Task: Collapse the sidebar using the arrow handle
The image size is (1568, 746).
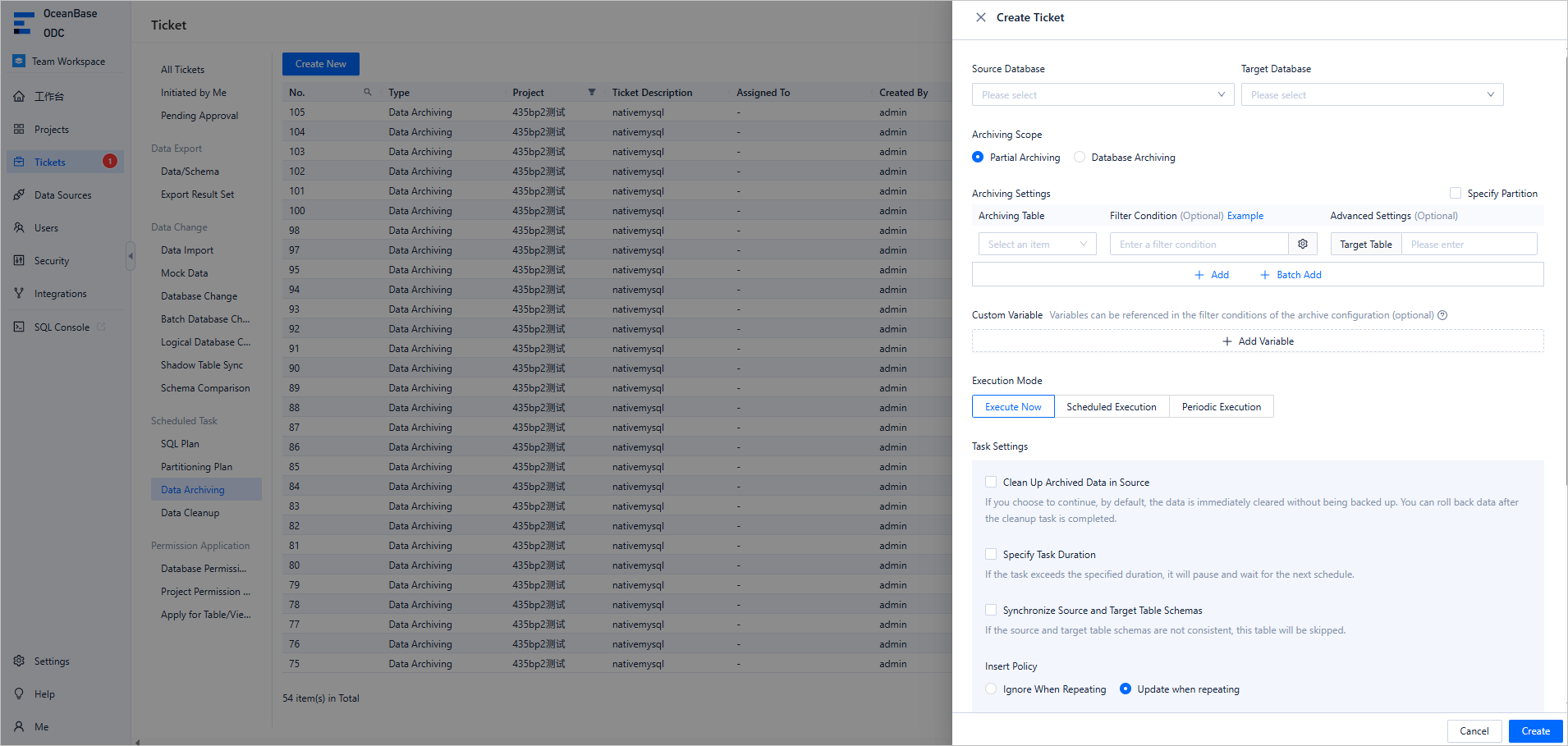Action: (131, 256)
